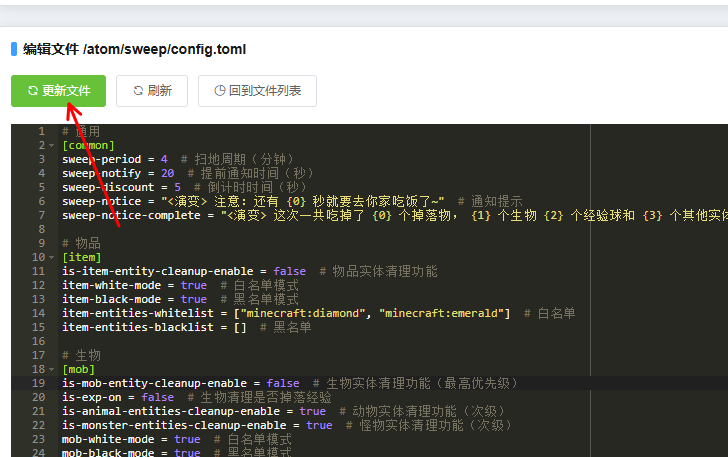Image resolution: width=728 pixels, height=457 pixels.
Task: Click the false value of is-exp-on
Action: (x=157, y=397)
